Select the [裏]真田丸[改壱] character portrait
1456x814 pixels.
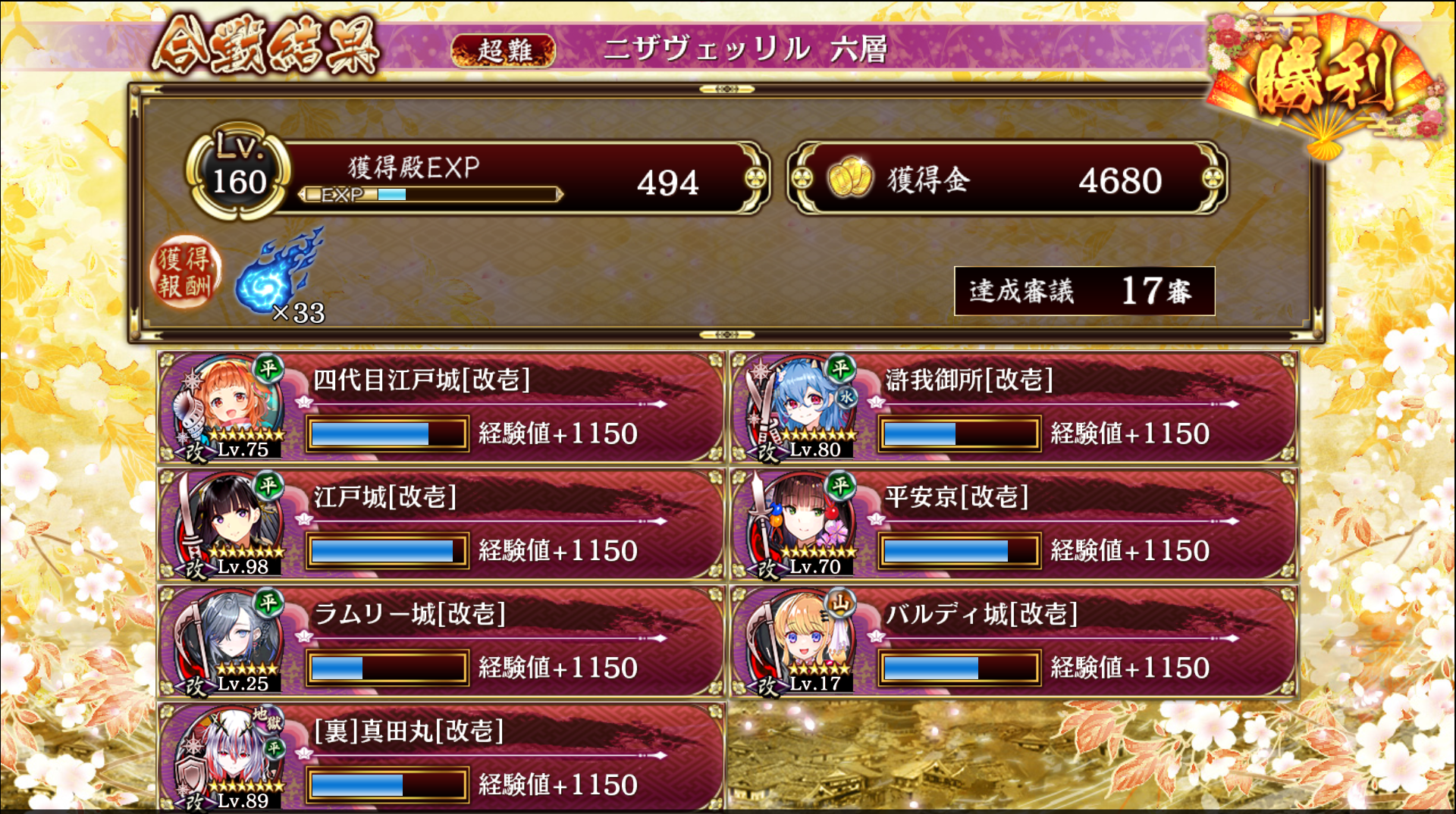pos(226,758)
